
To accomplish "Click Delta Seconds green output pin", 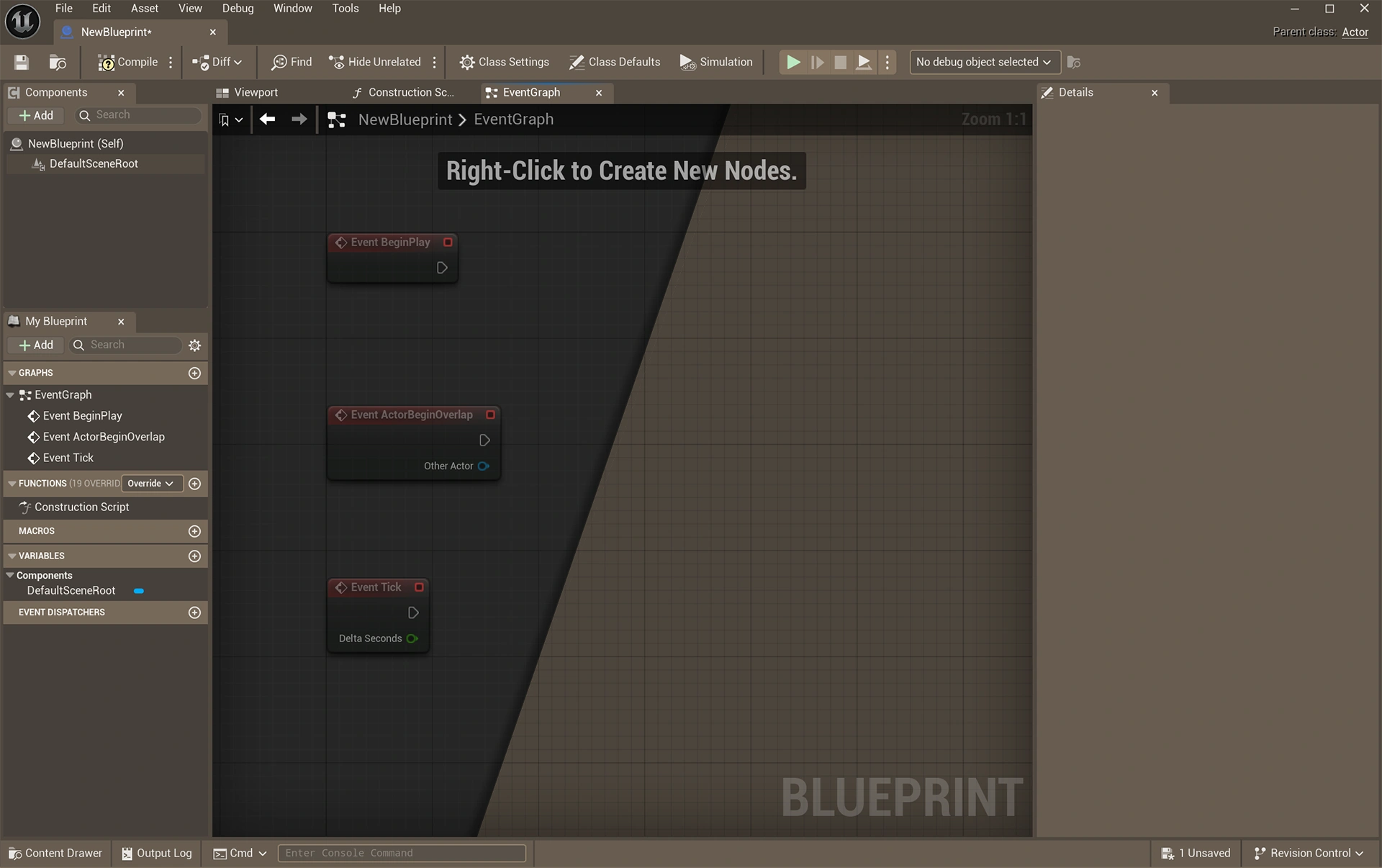I will coord(412,638).
